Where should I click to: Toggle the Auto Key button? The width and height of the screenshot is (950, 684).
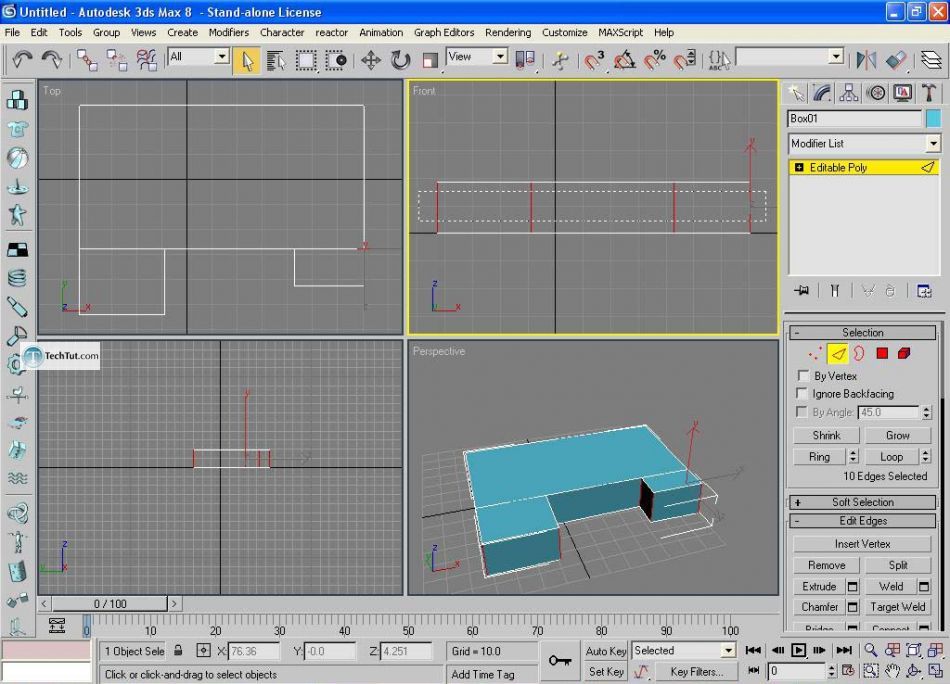[x=606, y=651]
